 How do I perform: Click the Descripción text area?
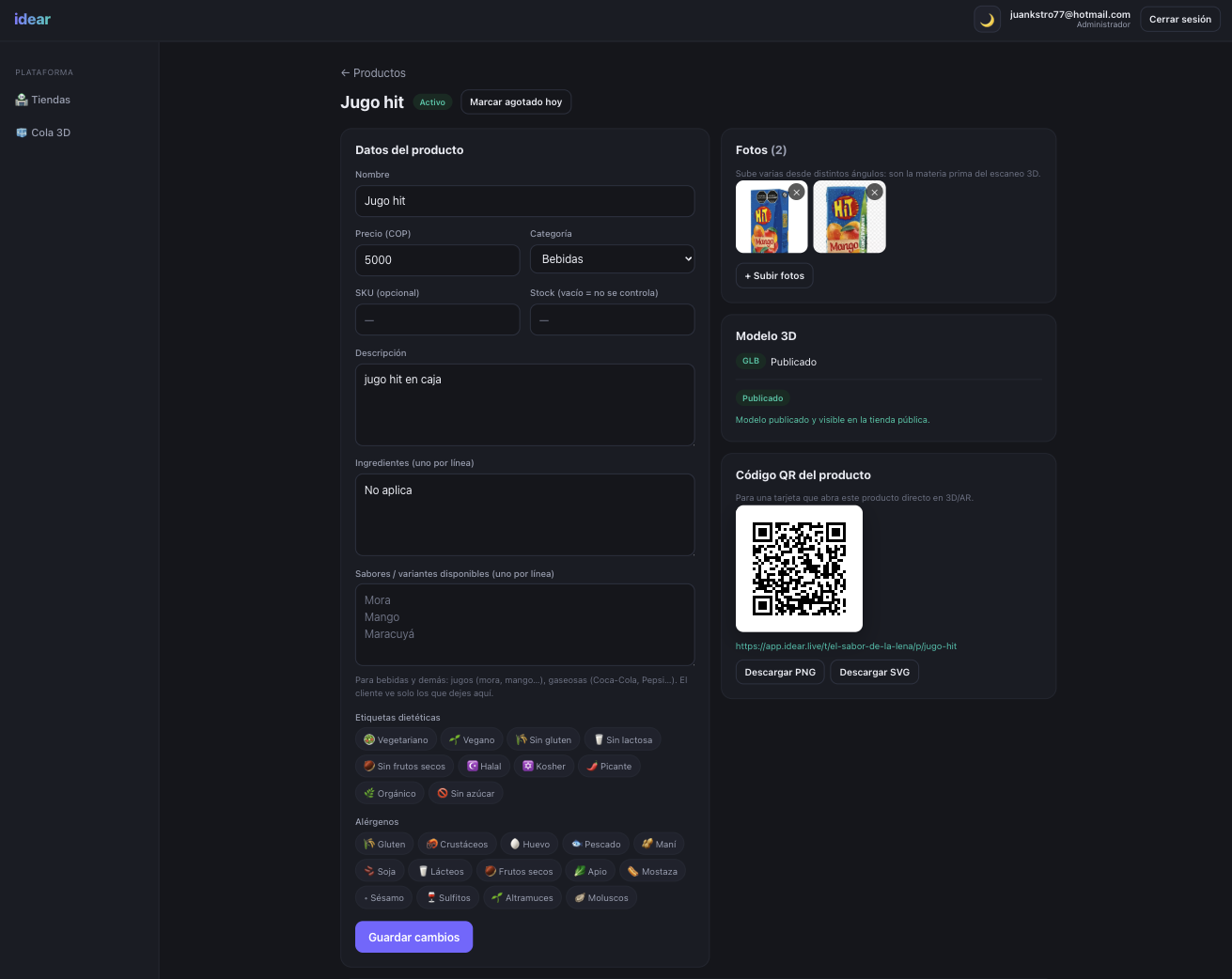click(524, 405)
